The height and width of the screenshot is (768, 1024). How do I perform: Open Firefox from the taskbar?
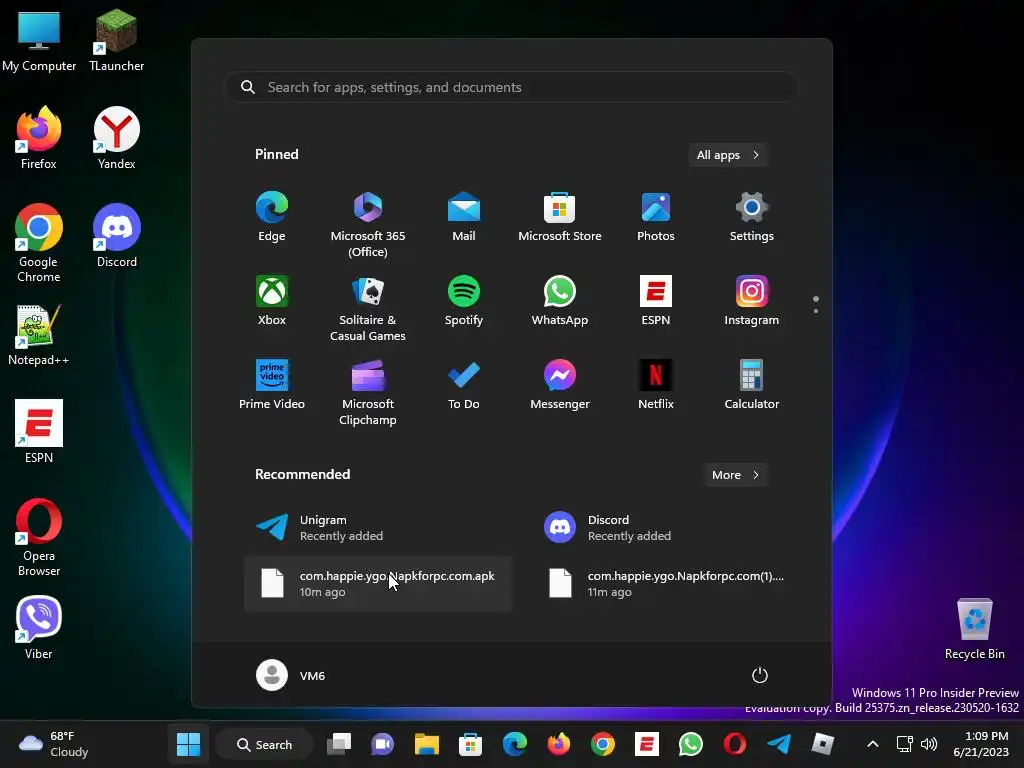click(x=558, y=744)
